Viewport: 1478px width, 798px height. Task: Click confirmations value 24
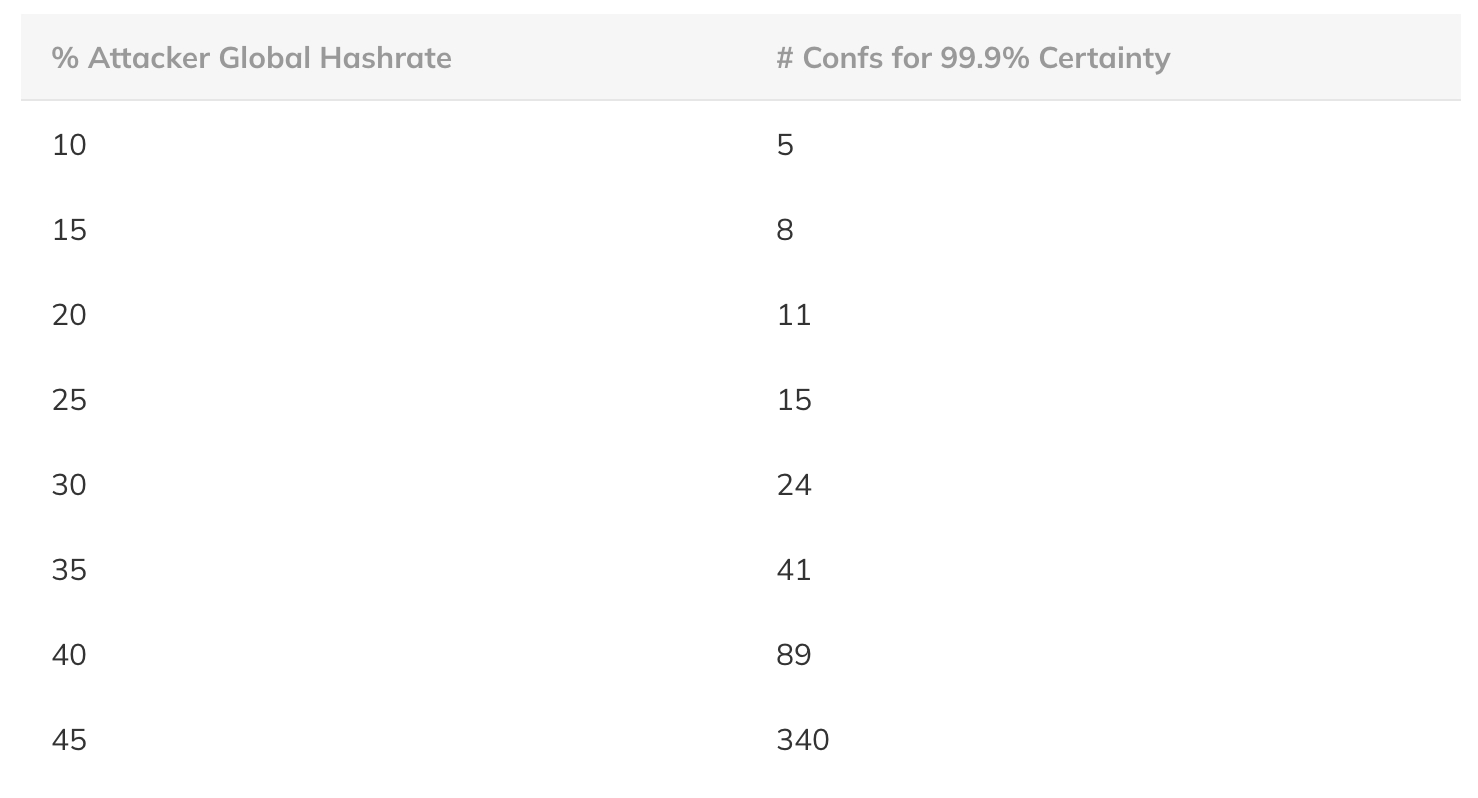794,485
